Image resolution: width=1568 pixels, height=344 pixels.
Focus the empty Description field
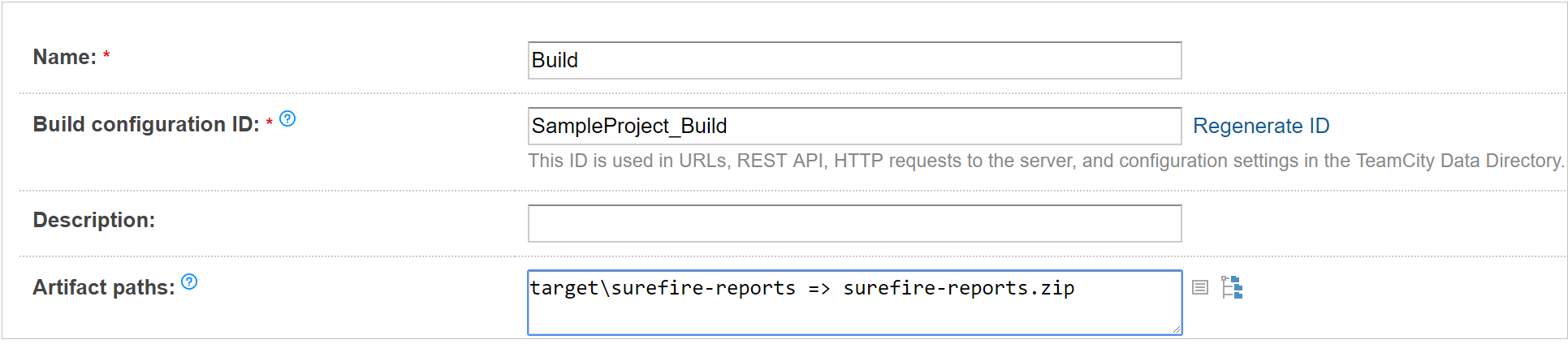pyautogui.click(x=854, y=224)
